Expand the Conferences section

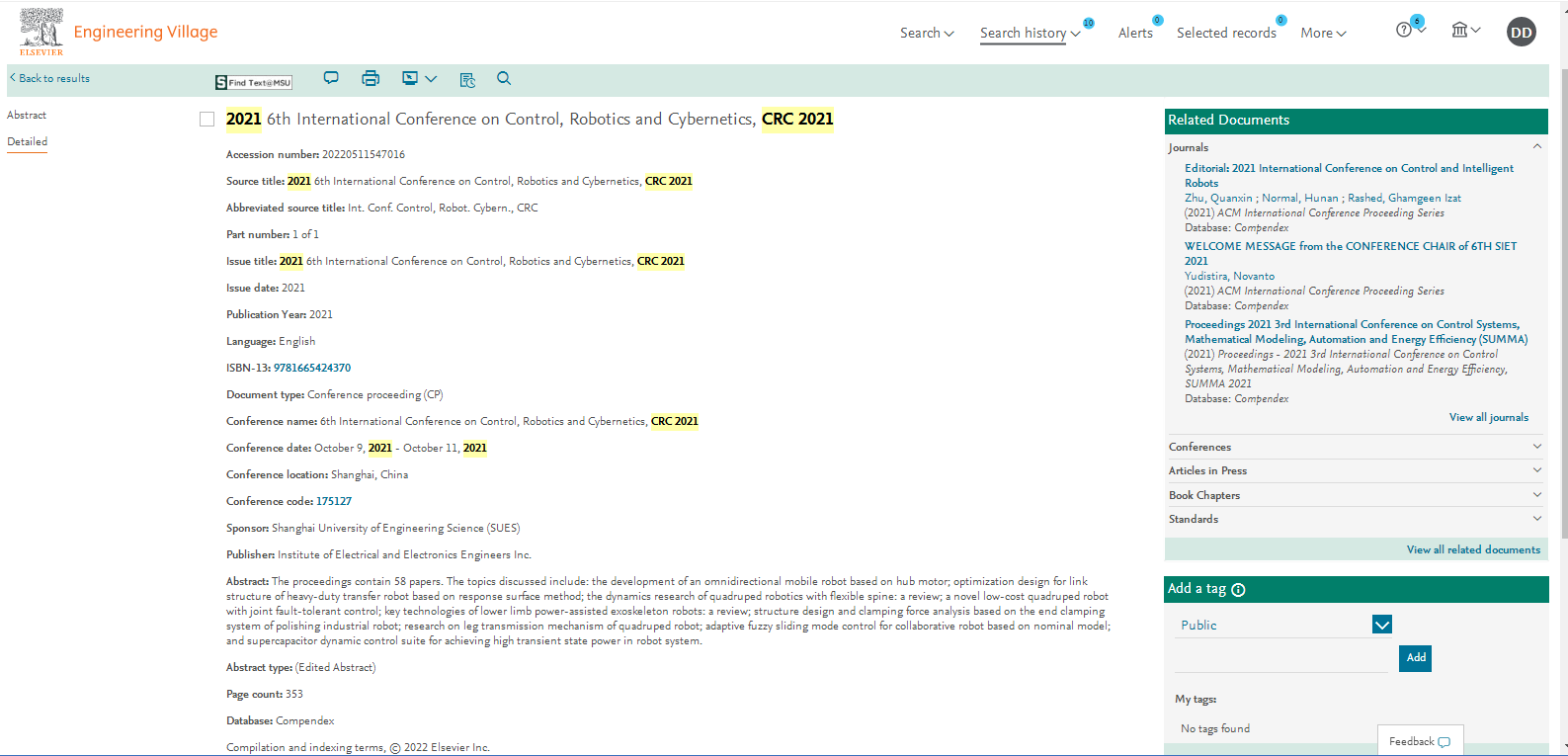[x=1356, y=447]
